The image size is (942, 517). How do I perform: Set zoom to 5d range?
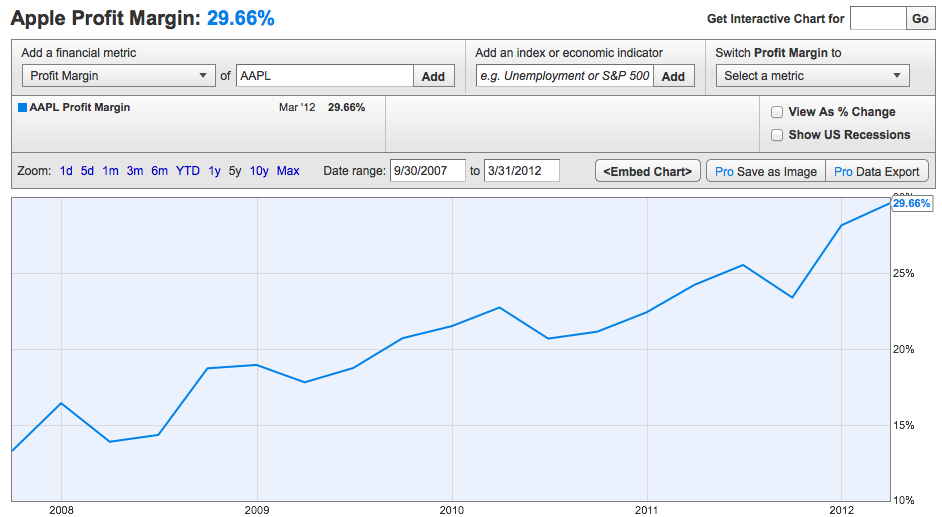(x=88, y=171)
